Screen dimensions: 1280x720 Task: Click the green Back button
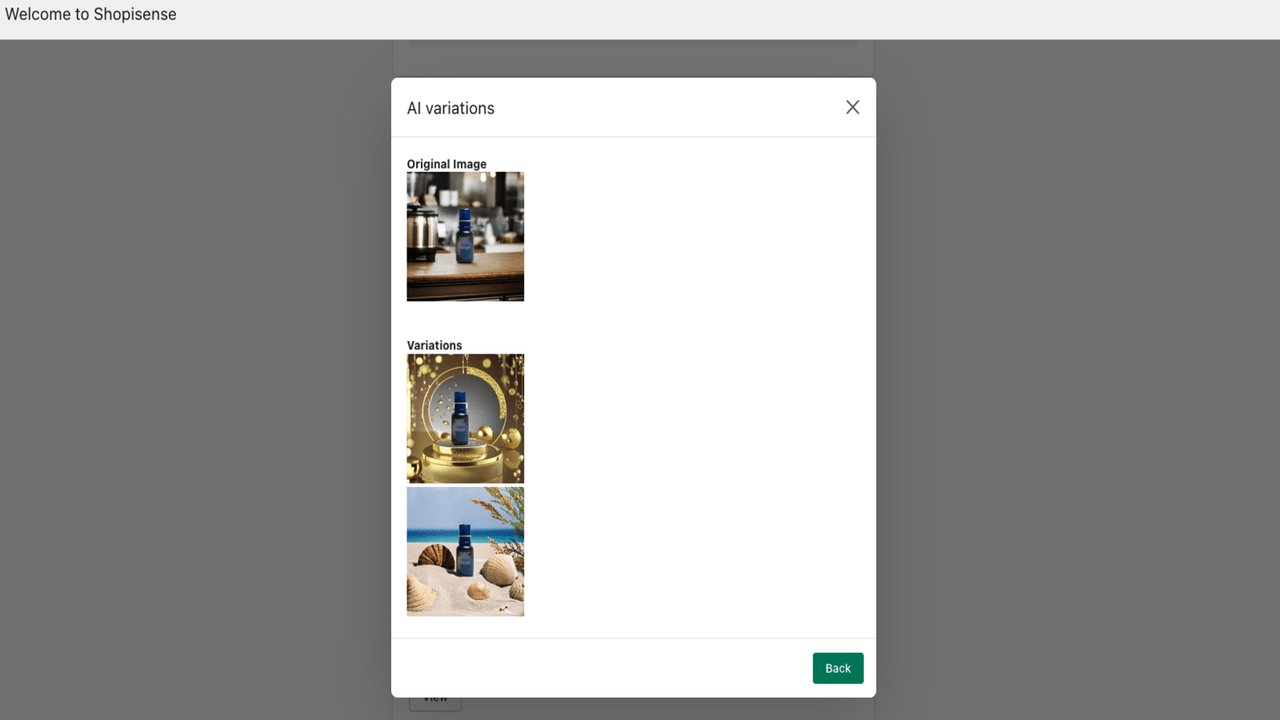[x=838, y=668]
